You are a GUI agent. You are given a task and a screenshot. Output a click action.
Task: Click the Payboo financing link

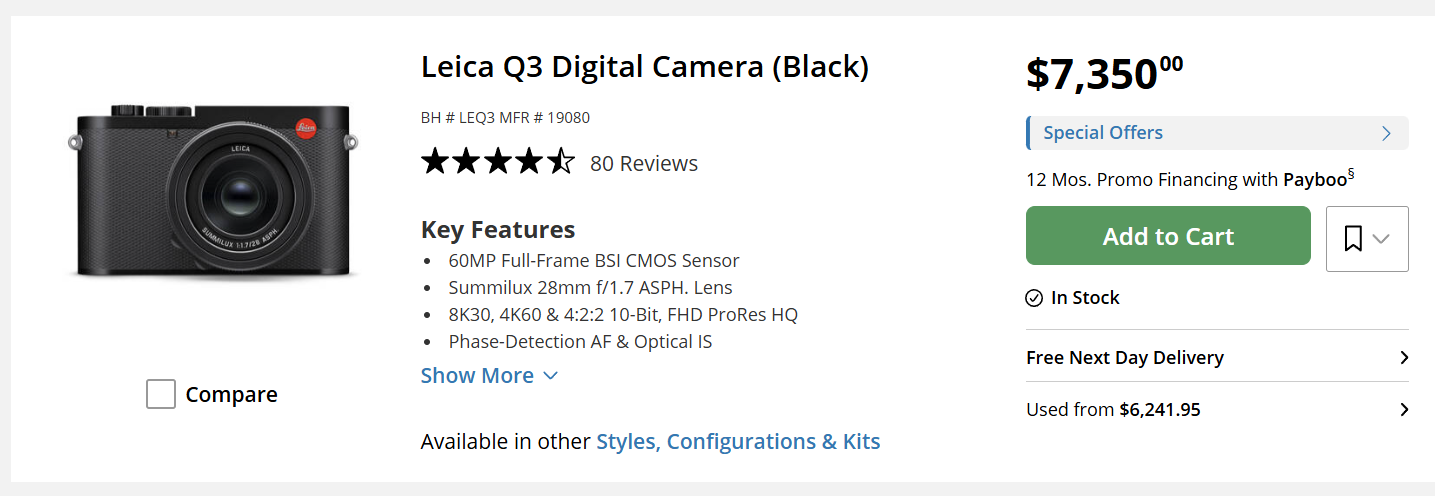click(x=1315, y=180)
